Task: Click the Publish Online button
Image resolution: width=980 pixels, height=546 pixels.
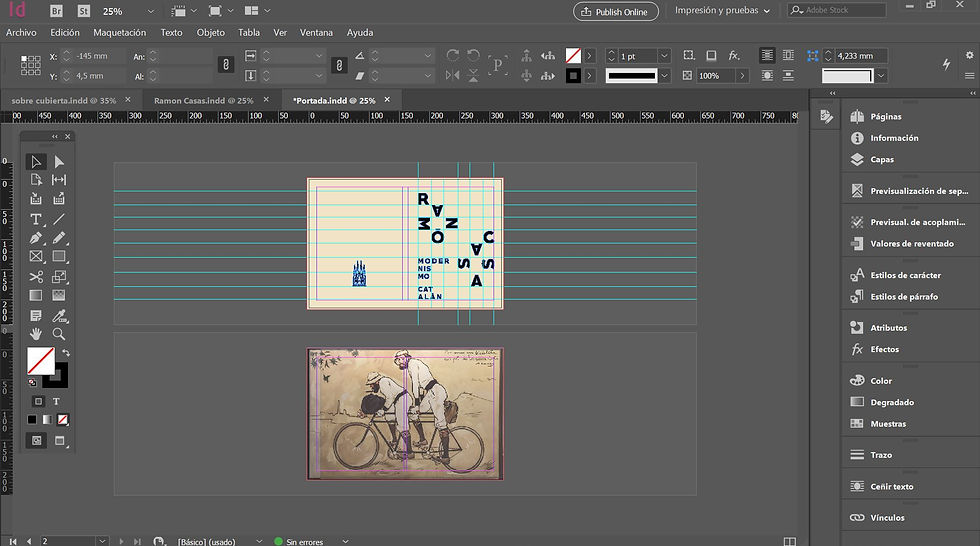Action: [616, 12]
